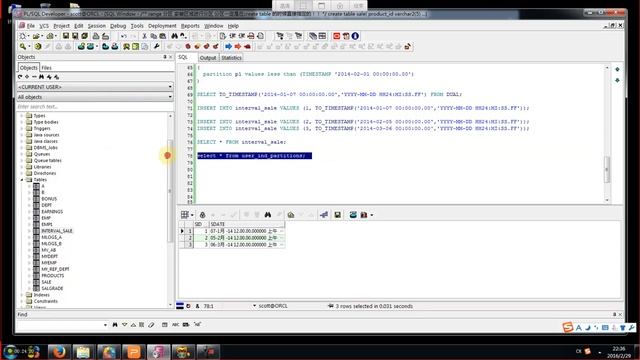
Task: Click the red right-arrow toolbar icon
Action: pyautogui.click(x=238, y=47)
